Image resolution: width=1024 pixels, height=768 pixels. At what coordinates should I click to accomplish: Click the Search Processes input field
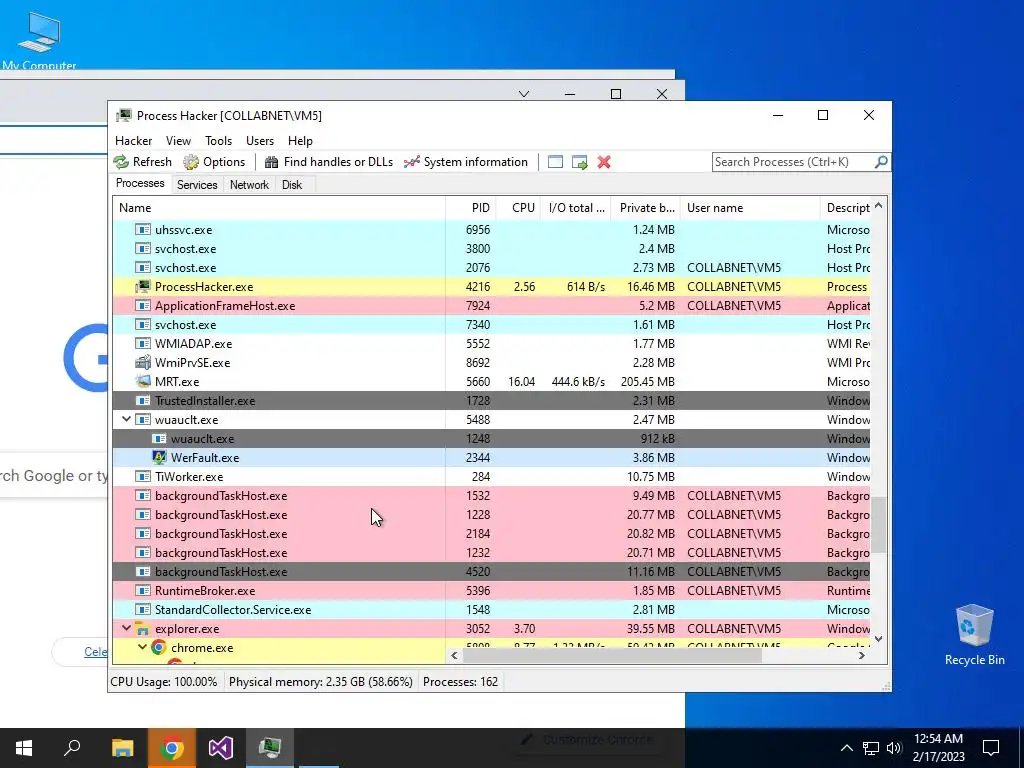[x=793, y=162]
